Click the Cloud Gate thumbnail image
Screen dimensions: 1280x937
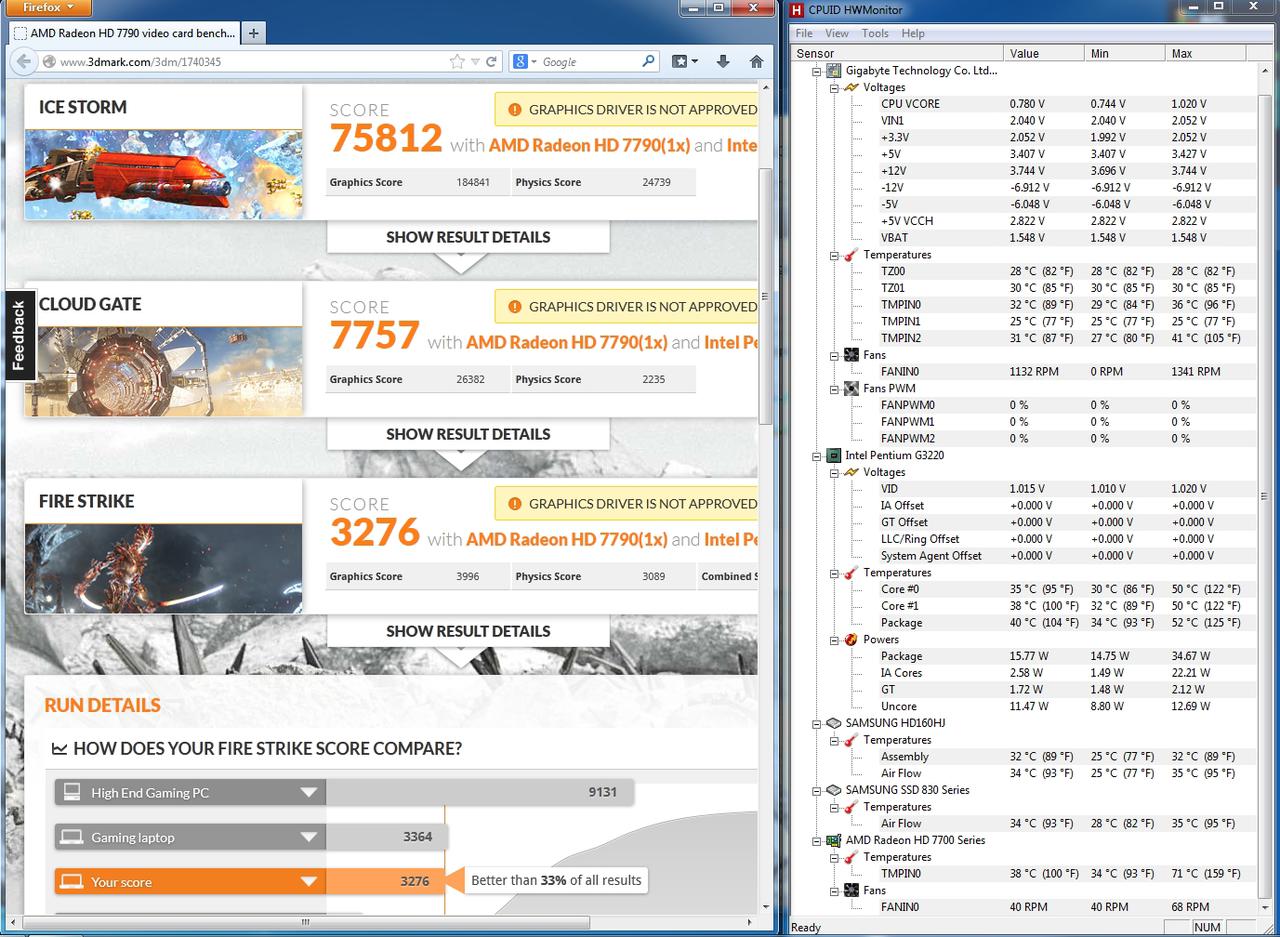tap(163, 371)
